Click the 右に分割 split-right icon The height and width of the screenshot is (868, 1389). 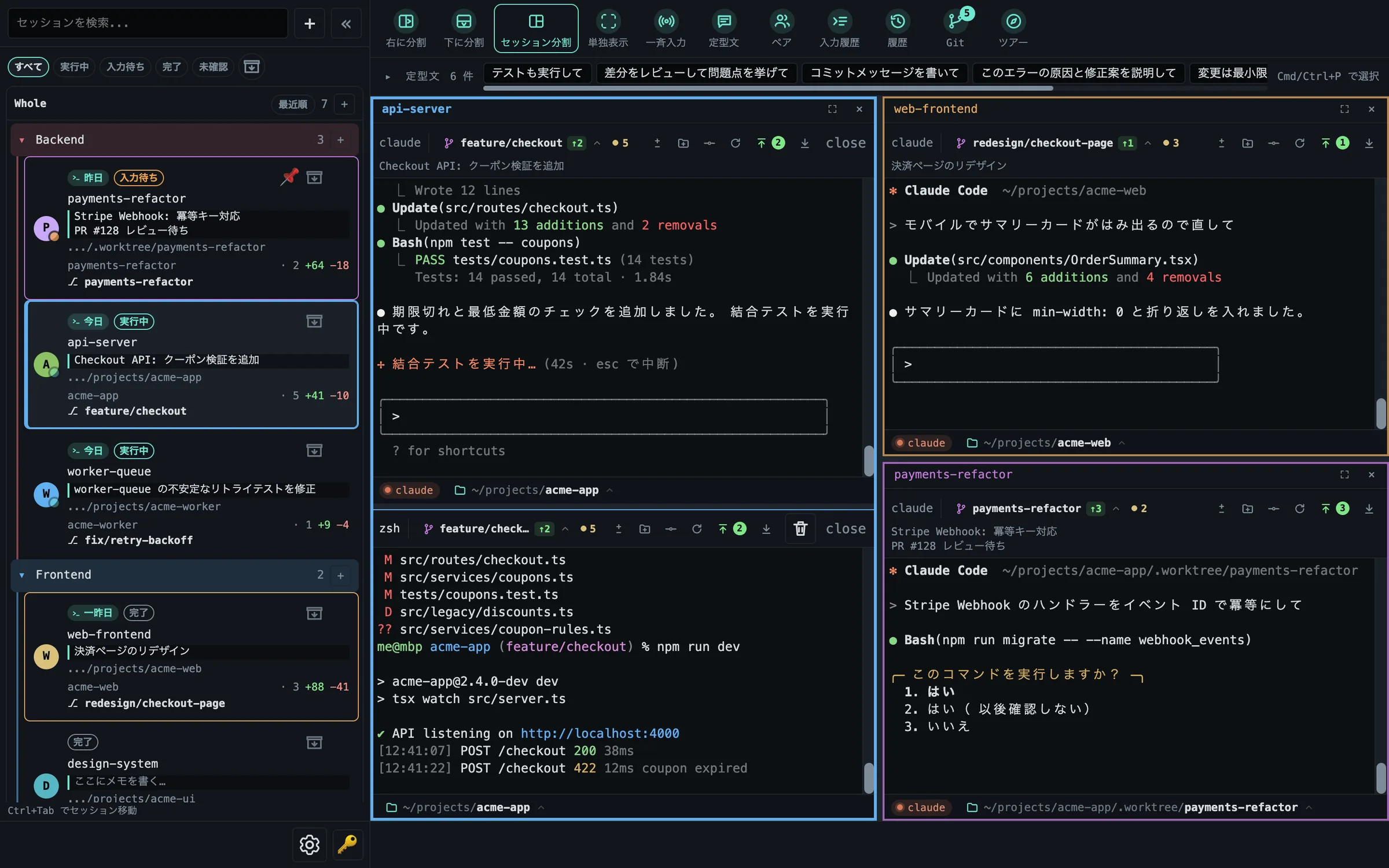406,29
